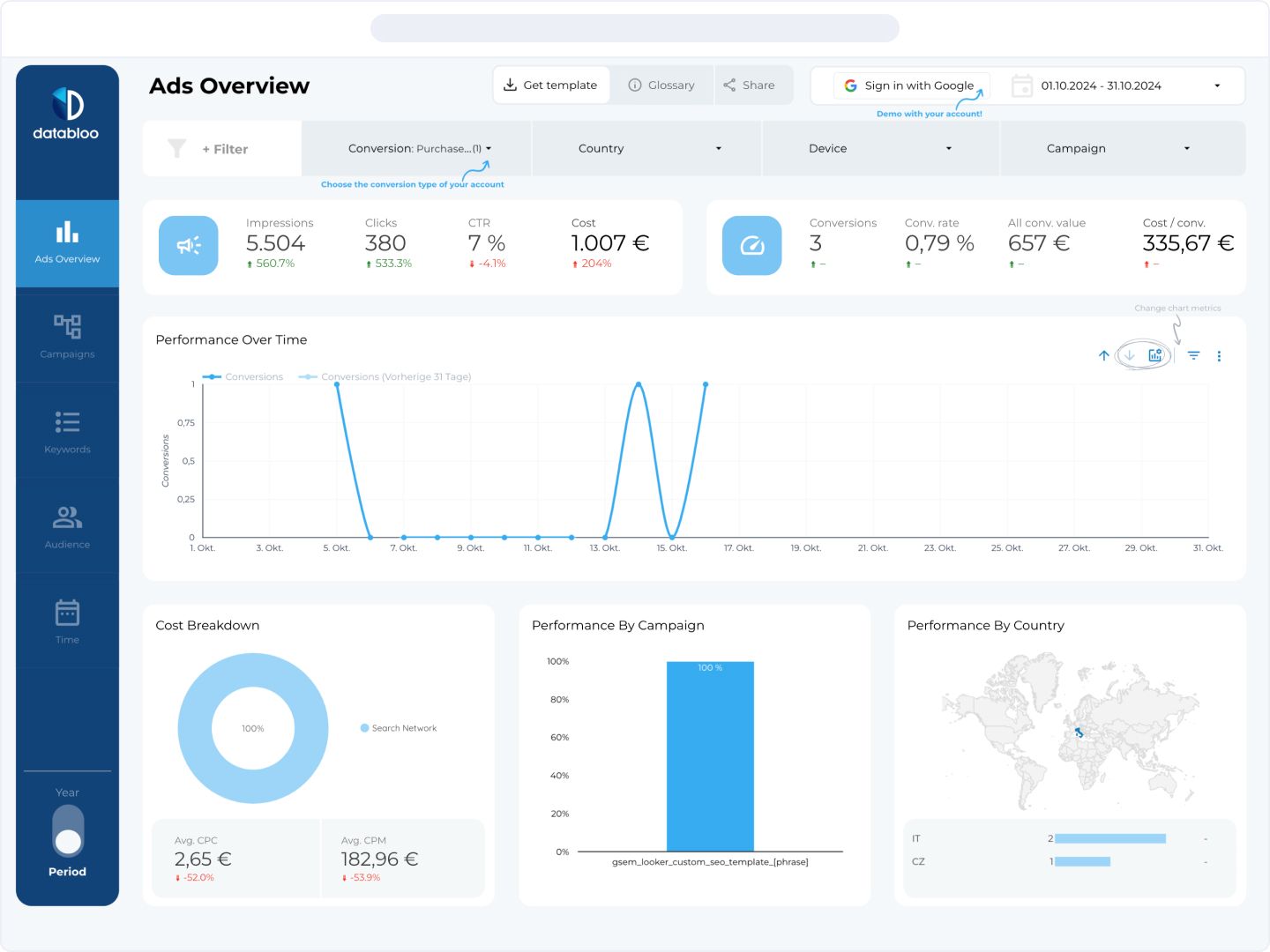Open the chart options three-dot menu
This screenshot has width=1270, height=952.
[1220, 355]
